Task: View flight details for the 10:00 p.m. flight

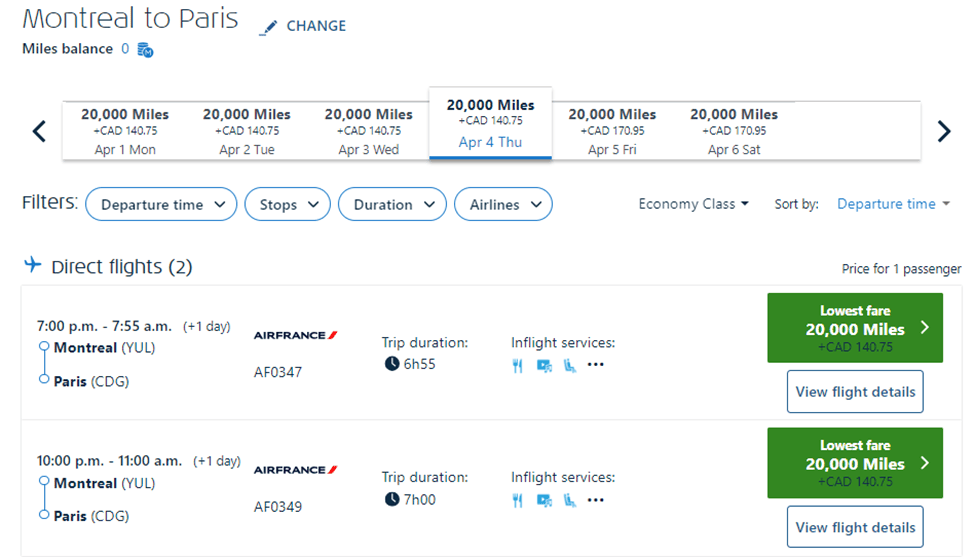Action: 855,527
